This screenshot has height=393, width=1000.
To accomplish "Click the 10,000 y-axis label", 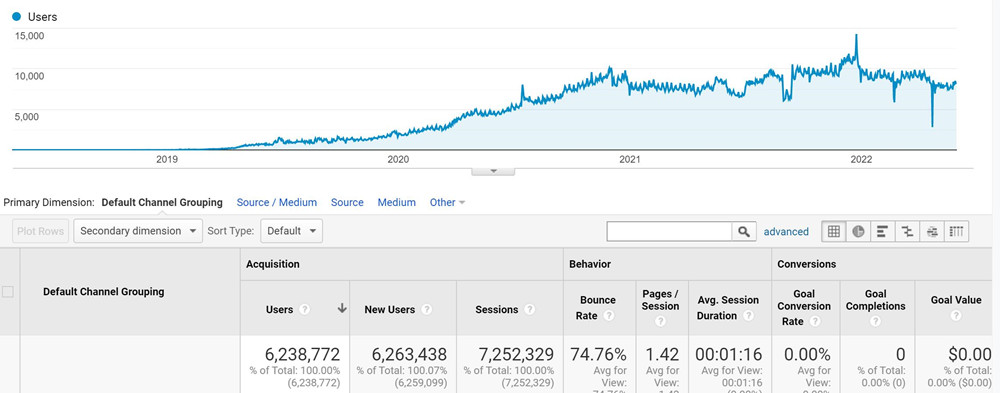I will point(29,76).
